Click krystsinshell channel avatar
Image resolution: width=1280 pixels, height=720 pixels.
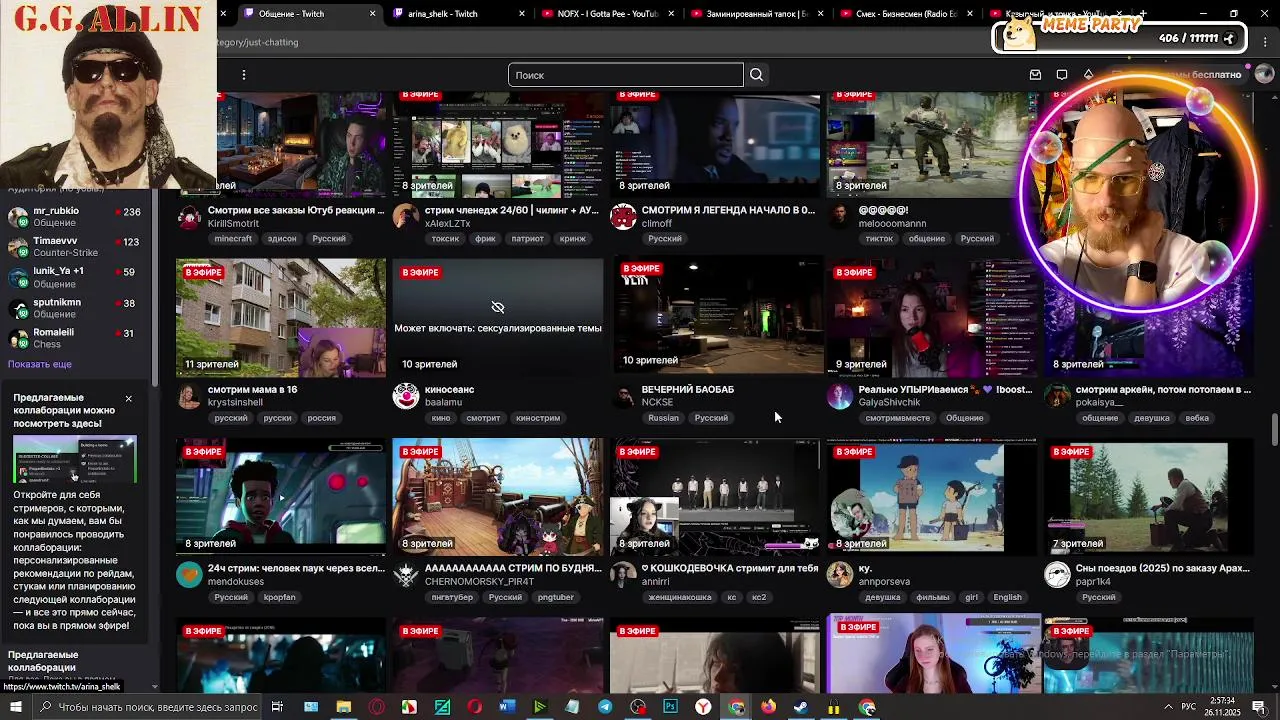click(189, 396)
